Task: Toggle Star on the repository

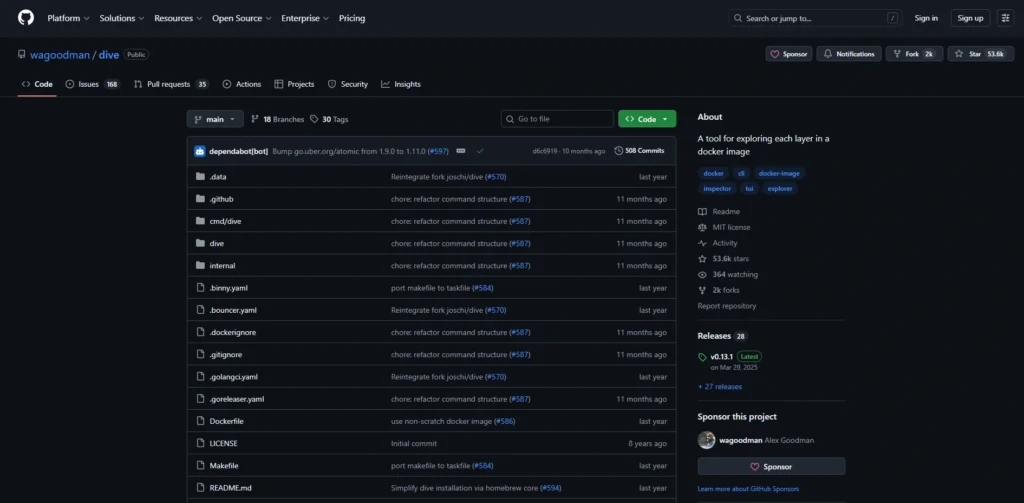Action: pyautogui.click(x=981, y=54)
